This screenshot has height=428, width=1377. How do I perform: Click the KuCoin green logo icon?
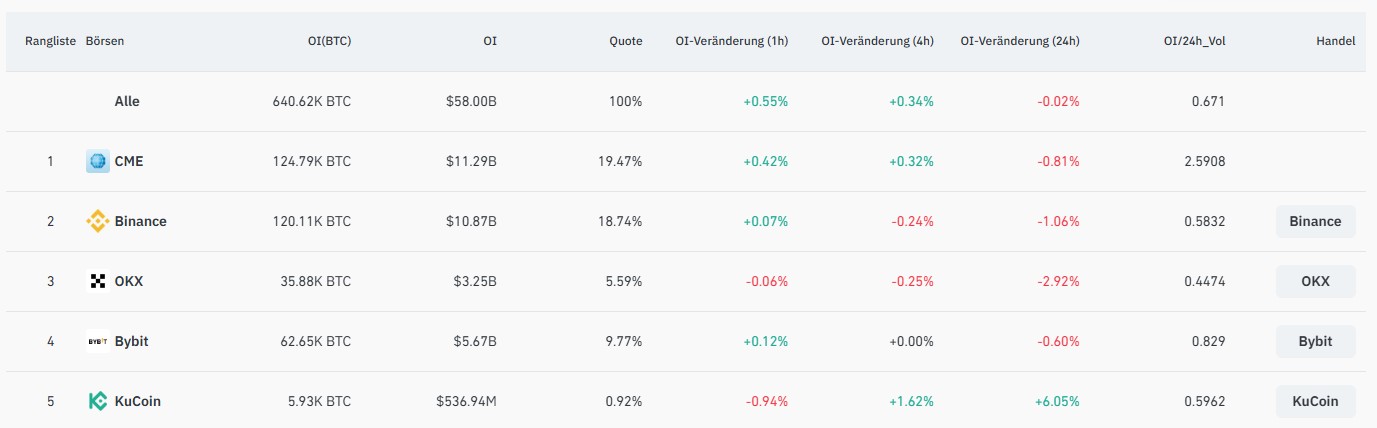(x=97, y=401)
